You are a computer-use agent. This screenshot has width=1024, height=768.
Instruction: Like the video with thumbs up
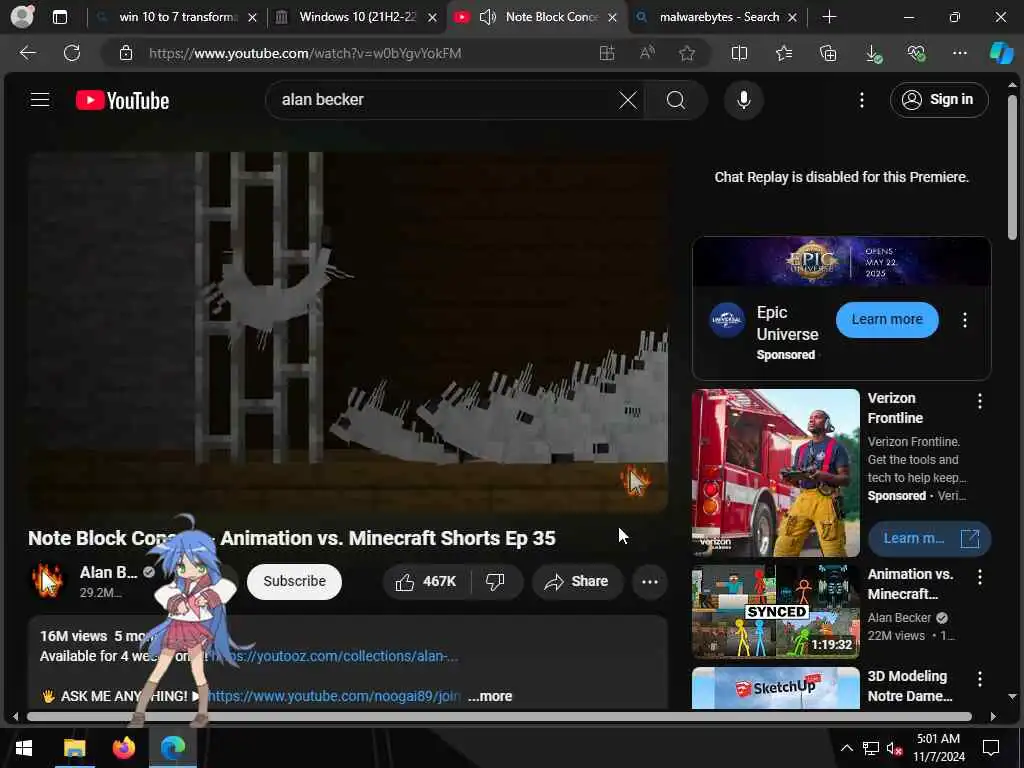tap(426, 581)
